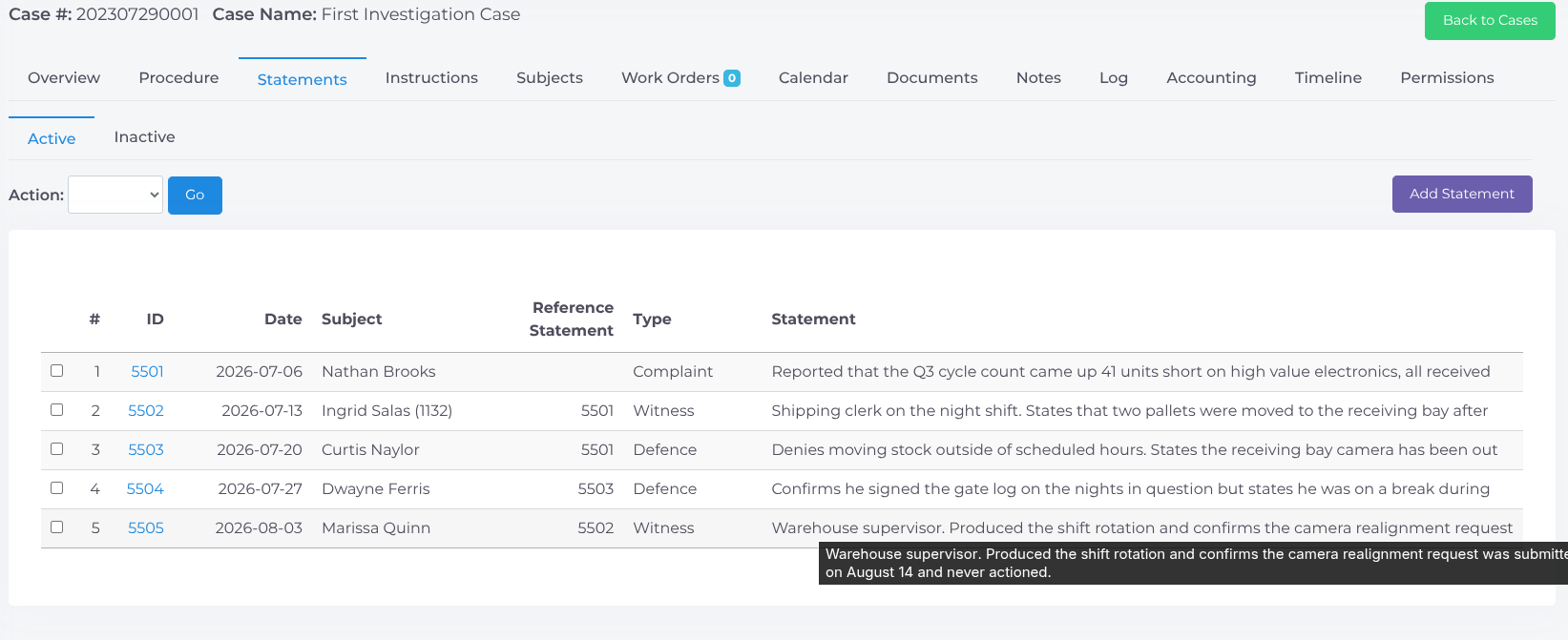Click the subject name Nathan Brooks

tap(379, 371)
